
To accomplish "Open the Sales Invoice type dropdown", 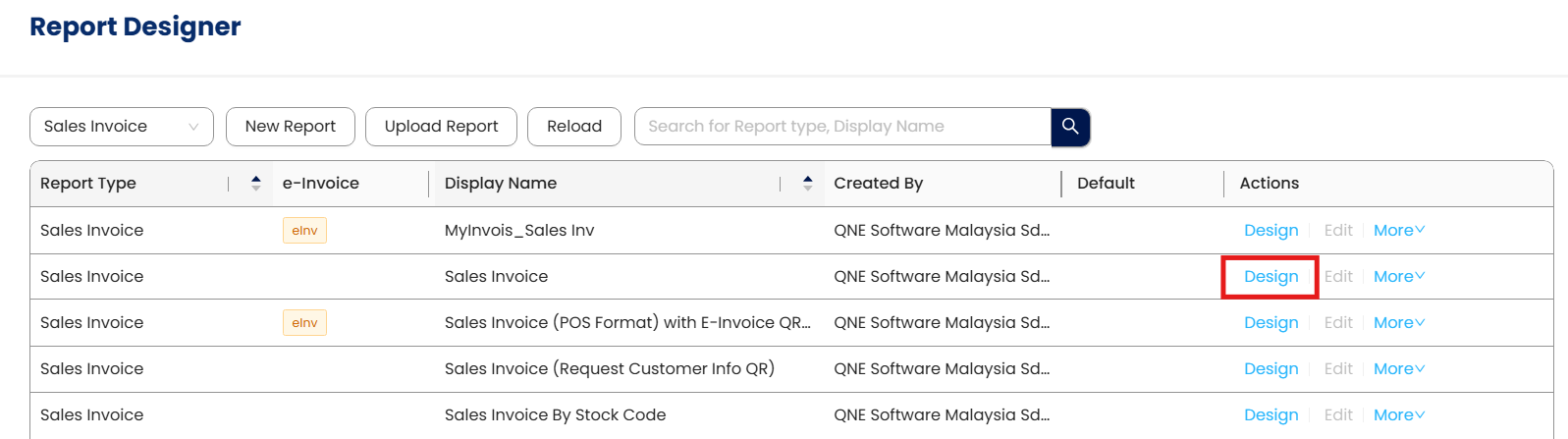I will (121, 127).
